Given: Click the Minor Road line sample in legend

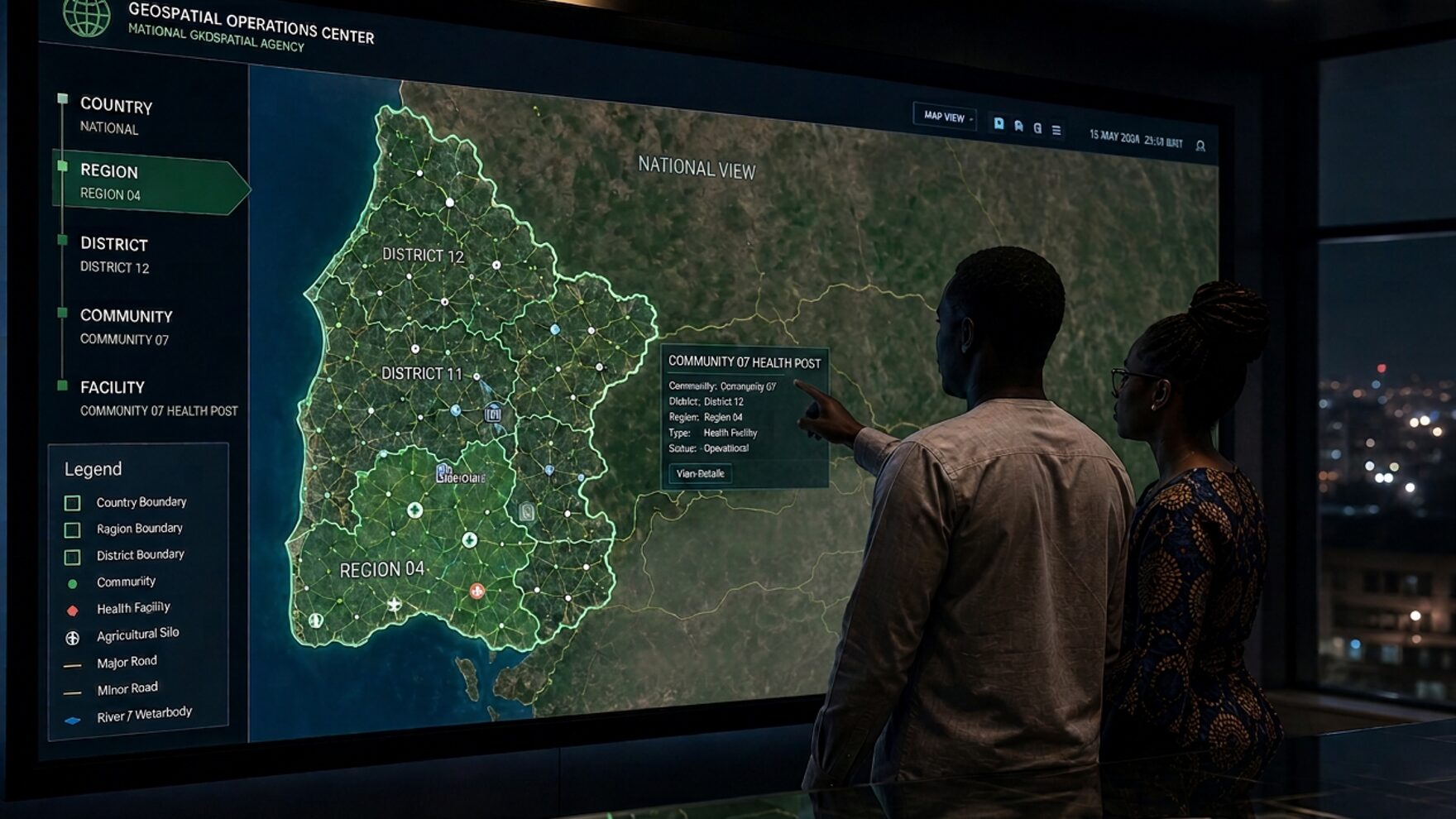Looking at the screenshot, I should (73, 692).
